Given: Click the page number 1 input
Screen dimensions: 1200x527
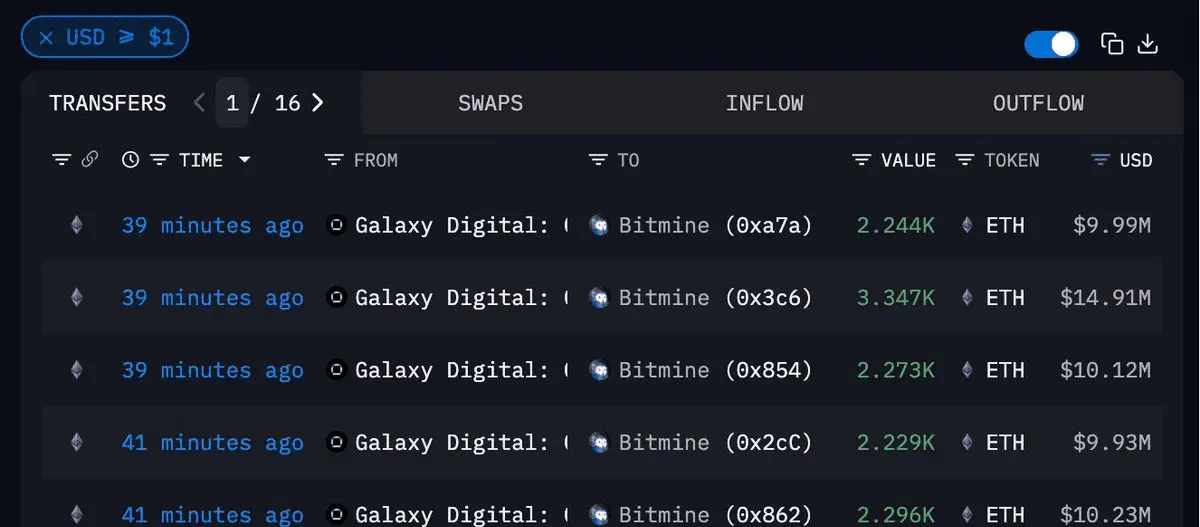Looking at the screenshot, I should pos(232,103).
